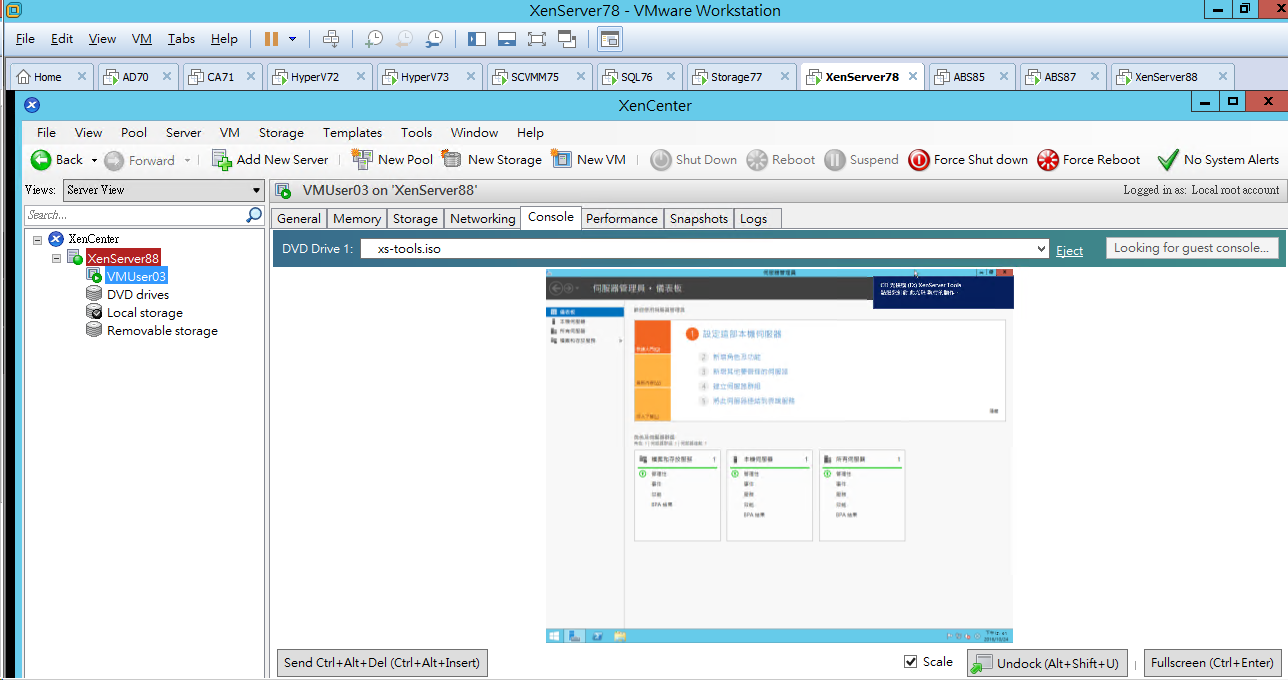Viewport: 1288px width, 680px height.
Task: Click the magnifier search icon
Action: tap(254, 215)
